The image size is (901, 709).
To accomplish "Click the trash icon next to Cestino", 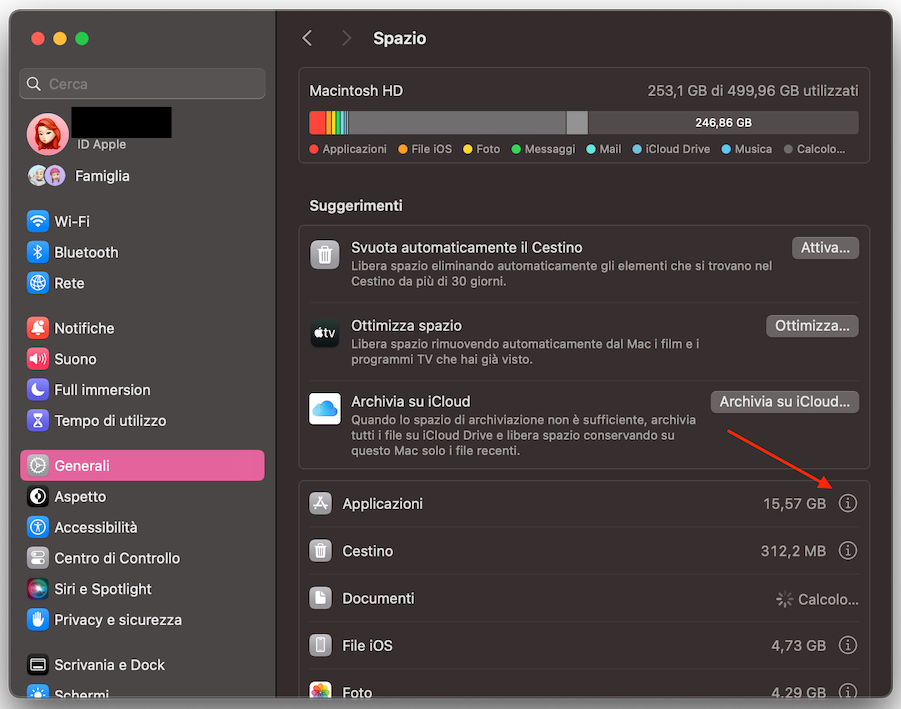I will click(320, 550).
